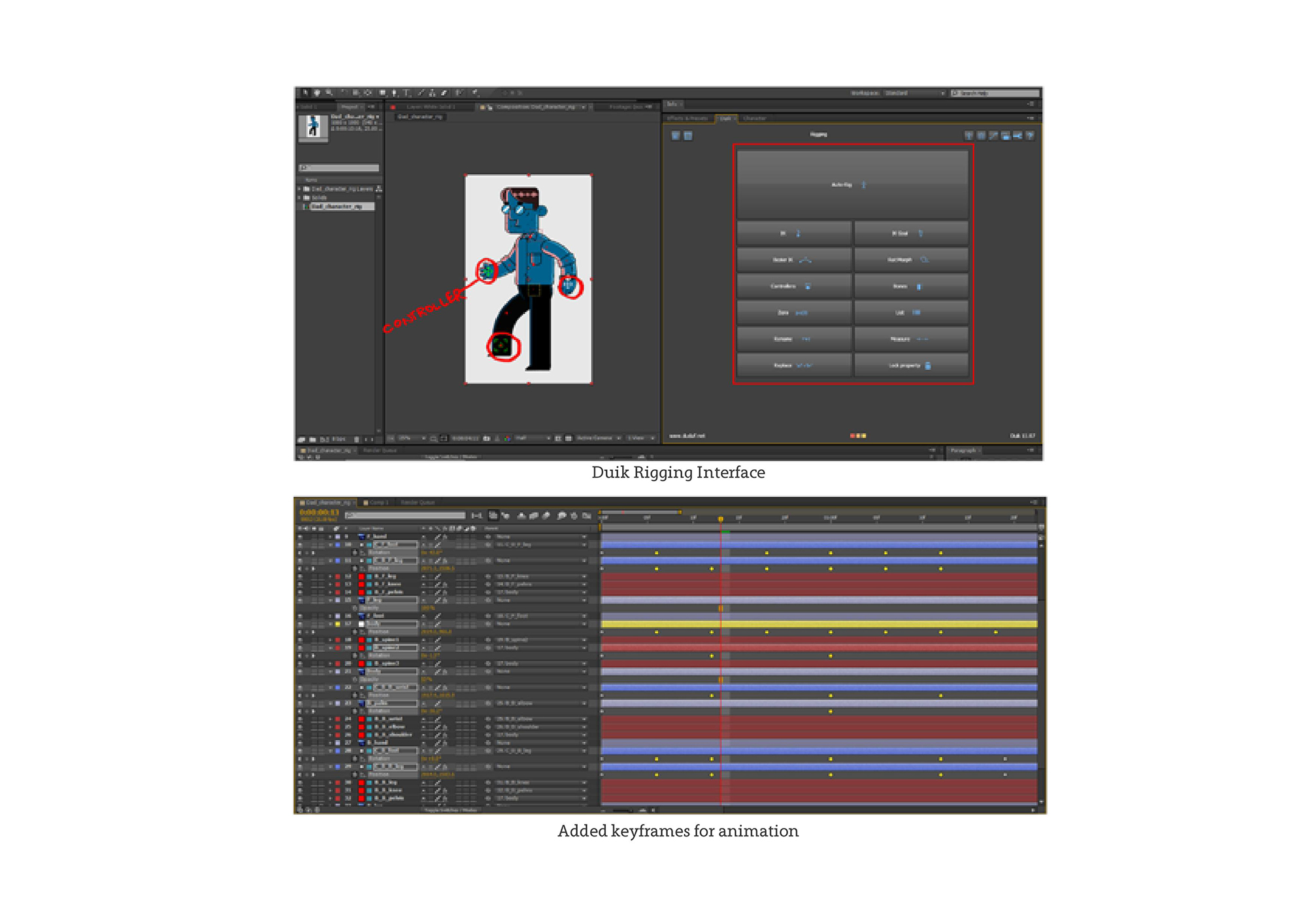Click the Lock property button in Duik

910,366
